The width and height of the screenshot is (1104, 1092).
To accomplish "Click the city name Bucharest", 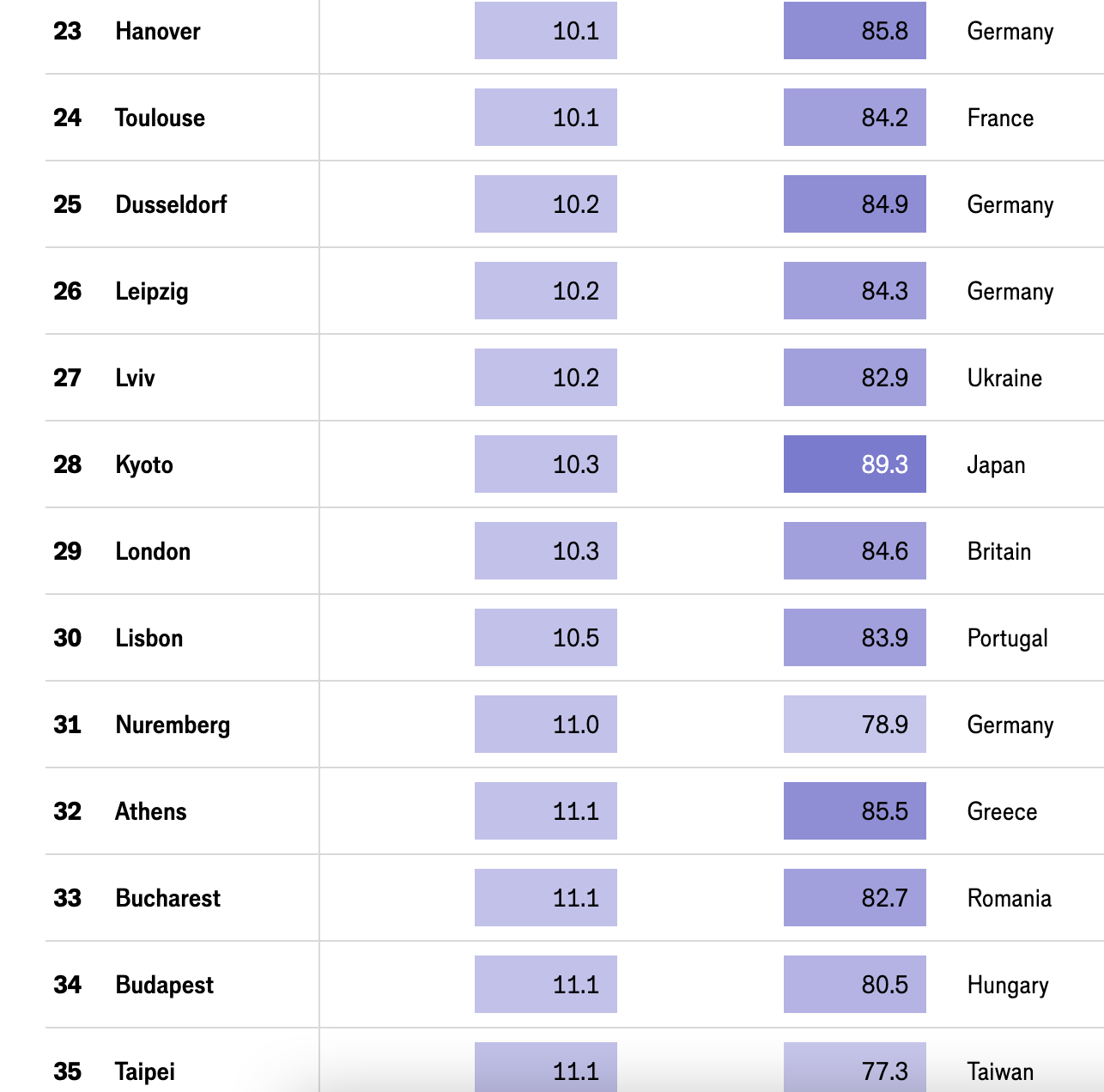I will 168,898.
